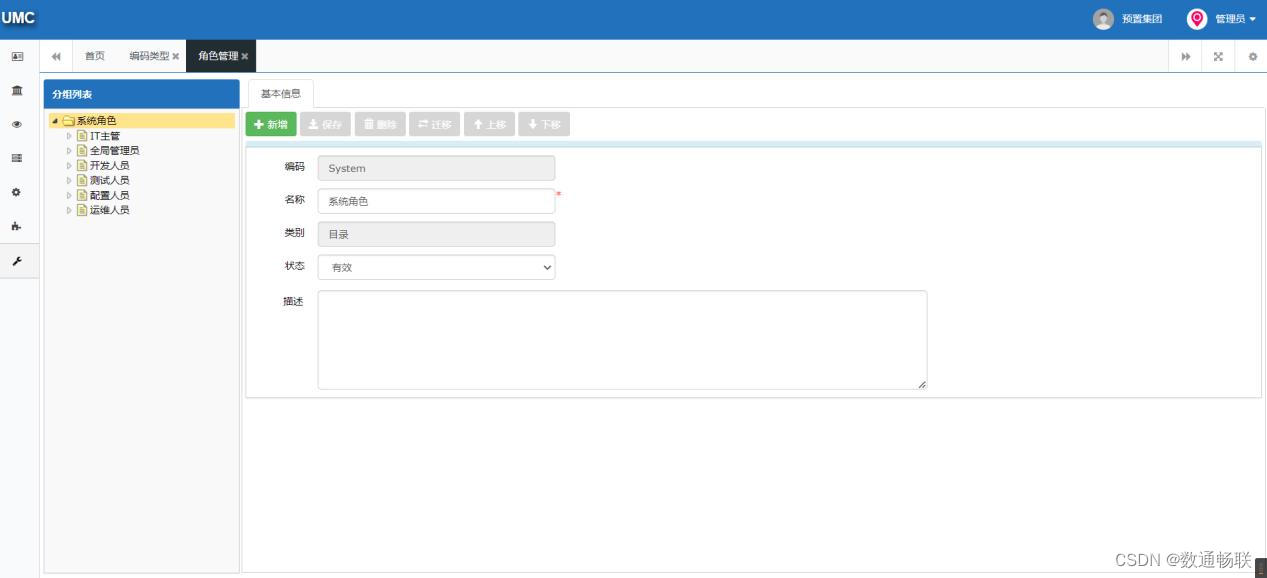Expand the 运维人员 tree node
The width and height of the screenshot is (1267, 578).
[69, 211]
